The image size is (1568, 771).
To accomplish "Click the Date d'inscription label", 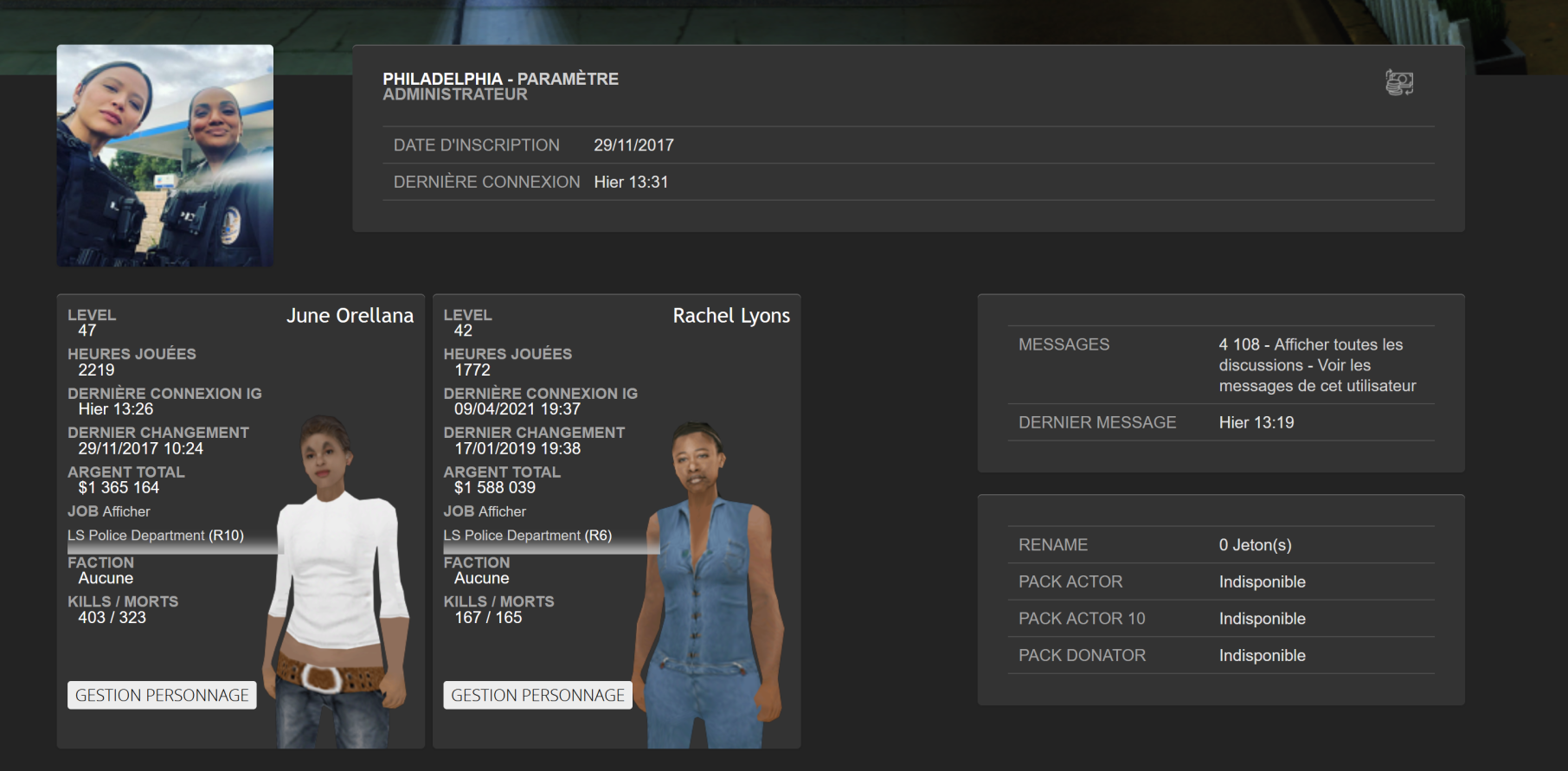I will (x=477, y=145).
